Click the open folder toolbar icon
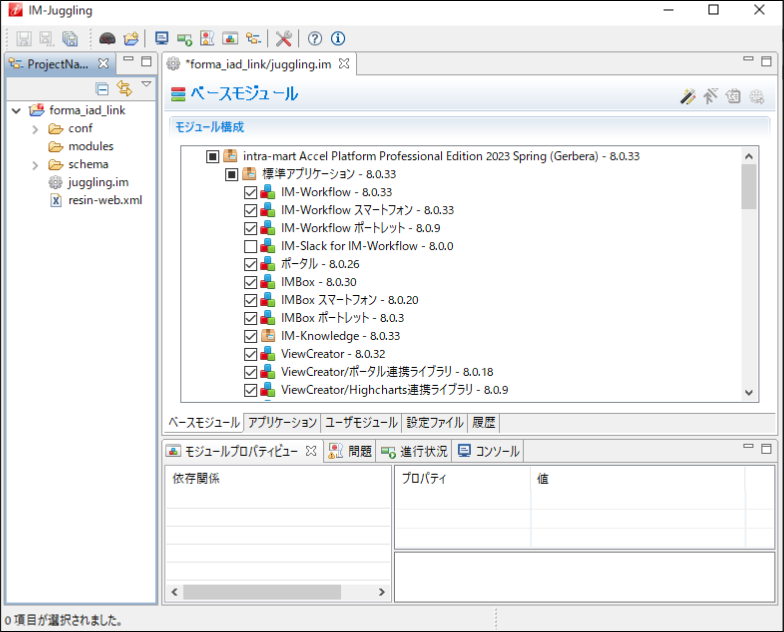This screenshot has height=632, width=784. [130, 39]
